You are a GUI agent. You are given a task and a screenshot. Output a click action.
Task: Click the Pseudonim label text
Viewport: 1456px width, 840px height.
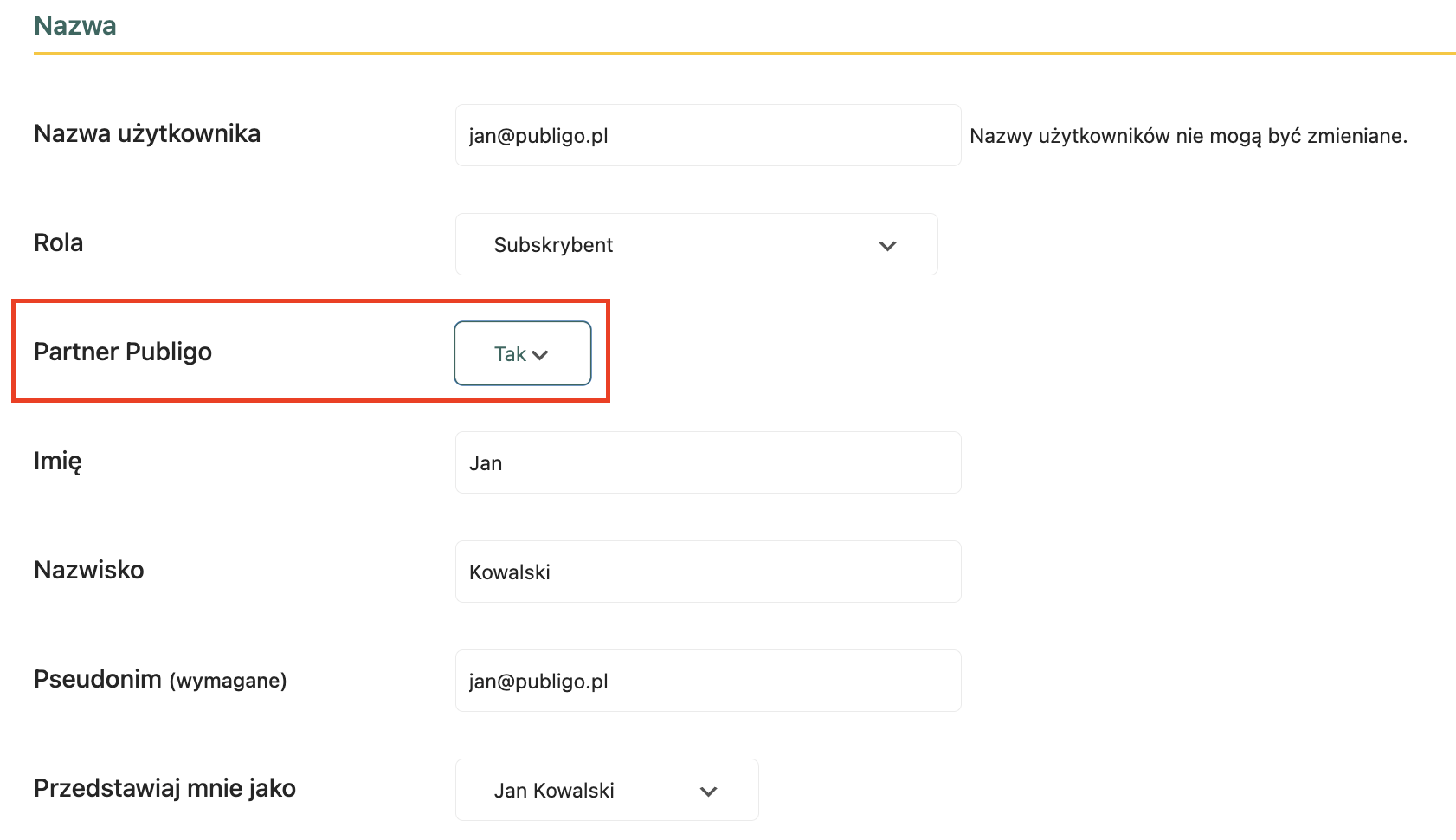(x=98, y=680)
